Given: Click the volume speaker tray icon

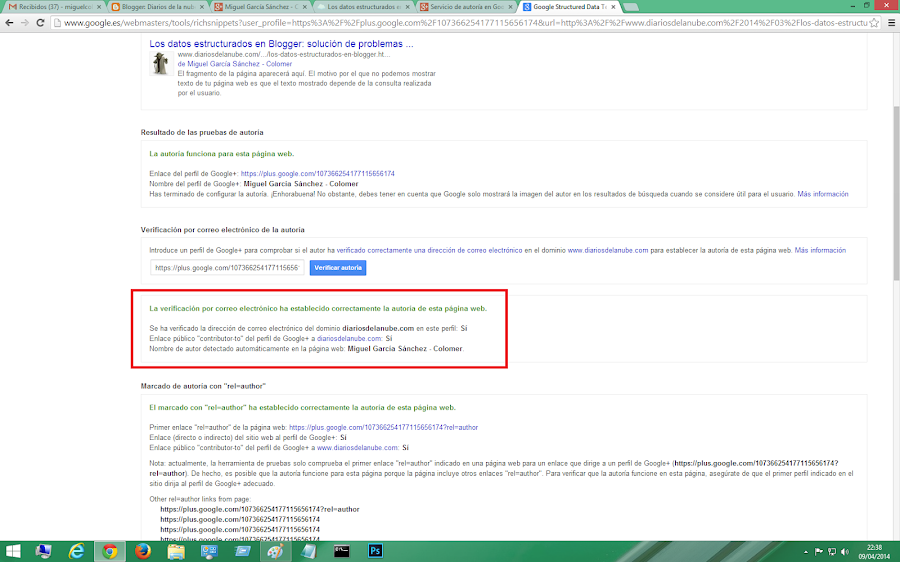Looking at the screenshot, I should [x=844, y=552].
